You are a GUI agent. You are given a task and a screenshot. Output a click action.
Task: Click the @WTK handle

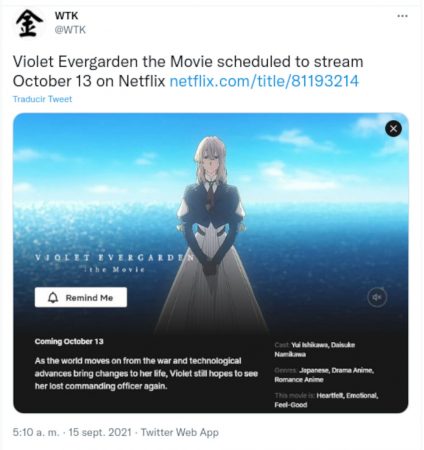[x=70, y=30]
